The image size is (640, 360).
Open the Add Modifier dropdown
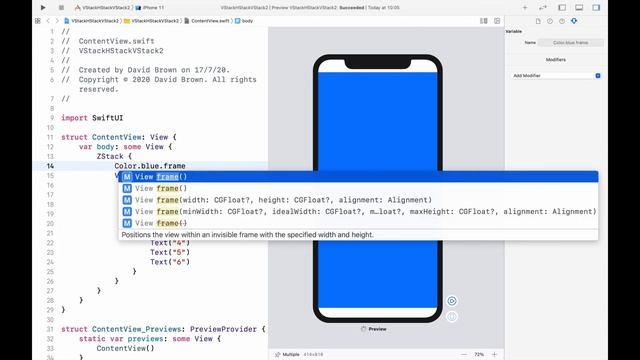tap(556, 76)
